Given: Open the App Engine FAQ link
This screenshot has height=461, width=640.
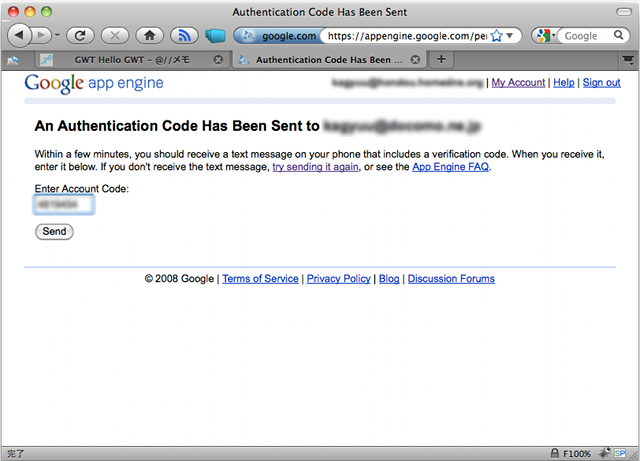Looking at the screenshot, I should 451,167.
